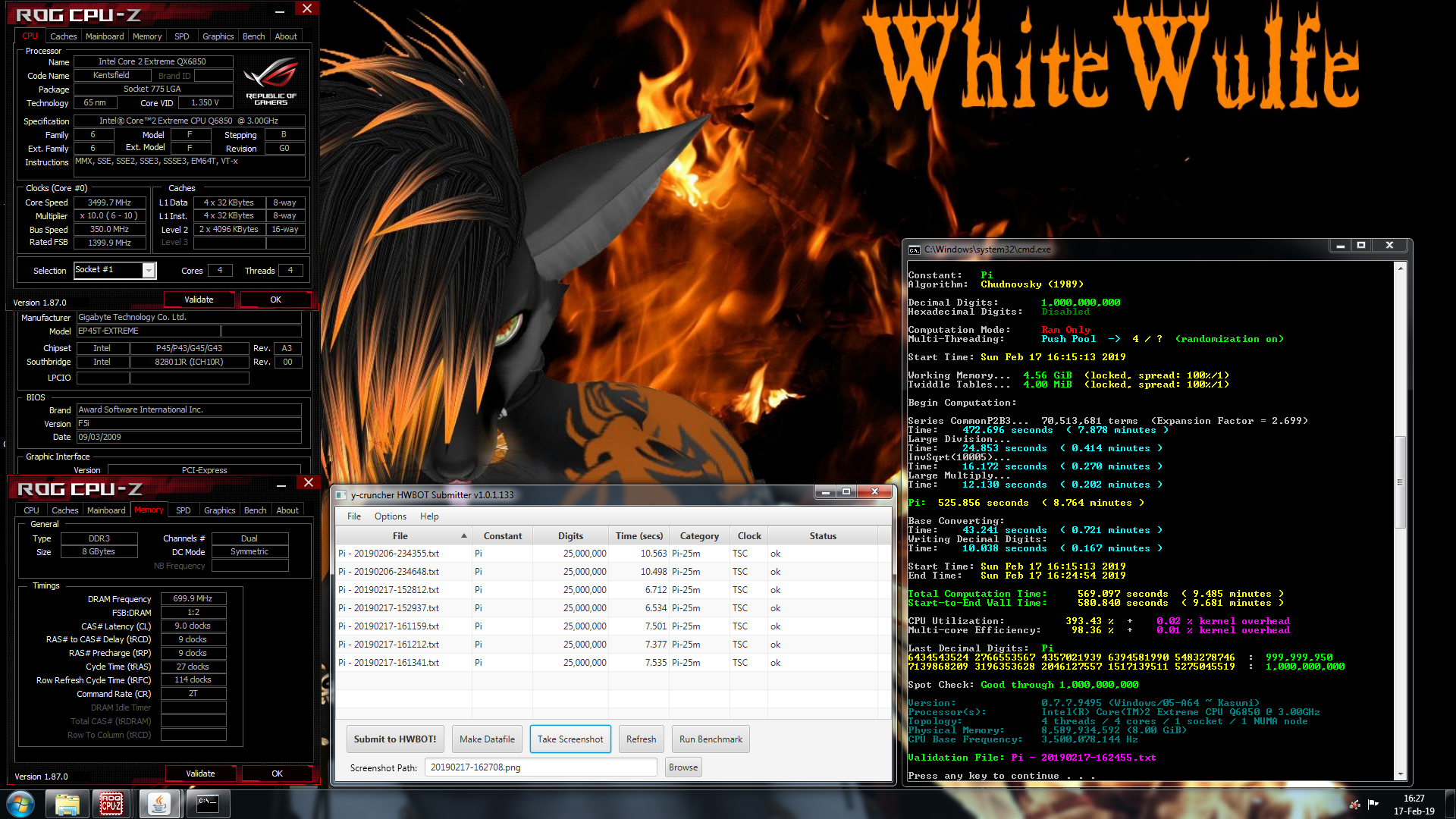Click OK in the top CPU-Z window
The width and height of the screenshot is (1456, 819).
[275, 300]
